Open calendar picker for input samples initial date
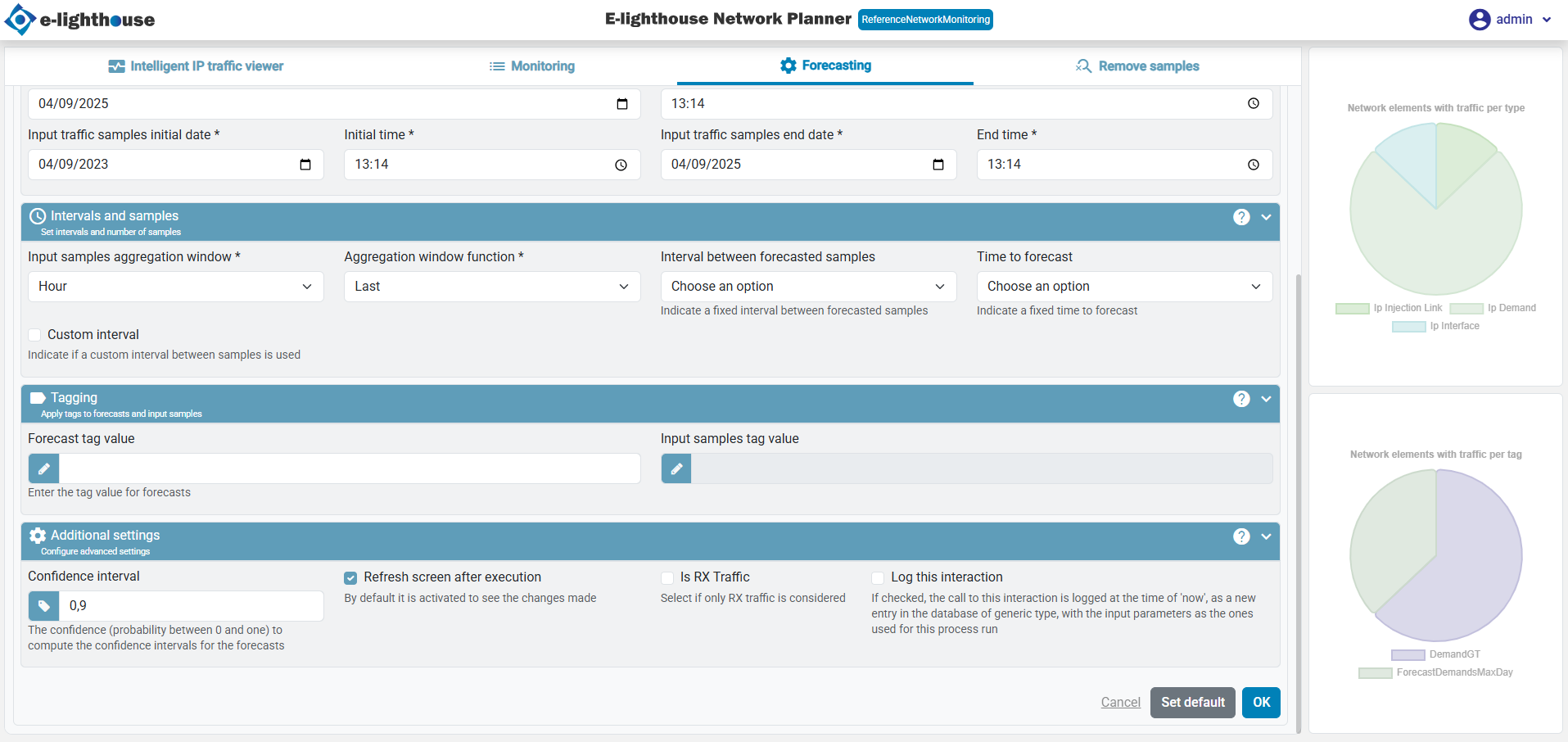Image resolution: width=1568 pixels, height=742 pixels. pyautogui.click(x=305, y=165)
